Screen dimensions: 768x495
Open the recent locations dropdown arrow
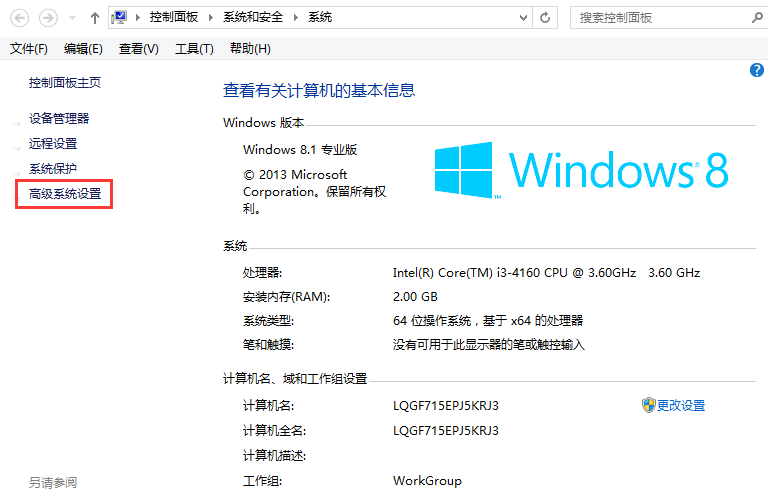[x=73, y=18]
